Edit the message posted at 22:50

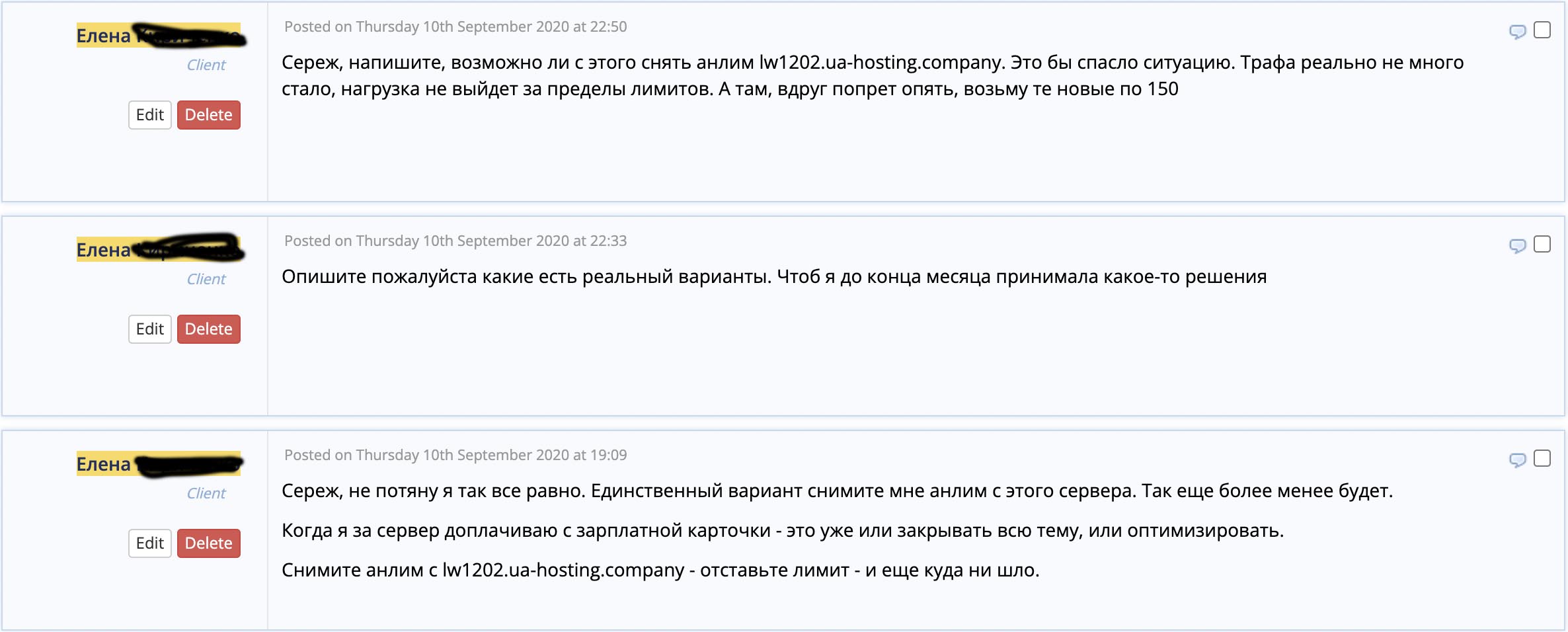[150, 115]
